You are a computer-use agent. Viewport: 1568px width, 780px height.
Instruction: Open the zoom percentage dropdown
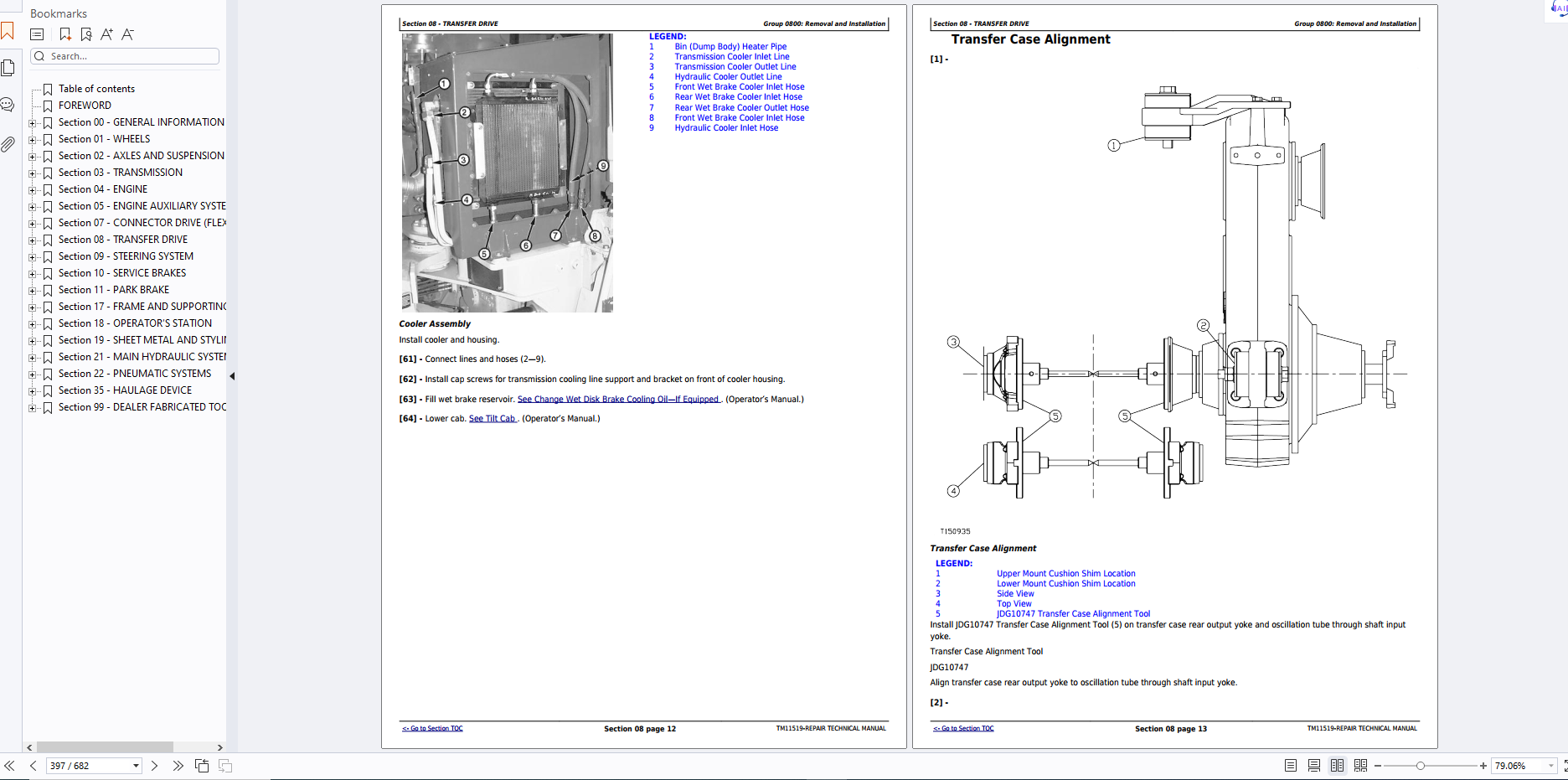coord(1550,766)
